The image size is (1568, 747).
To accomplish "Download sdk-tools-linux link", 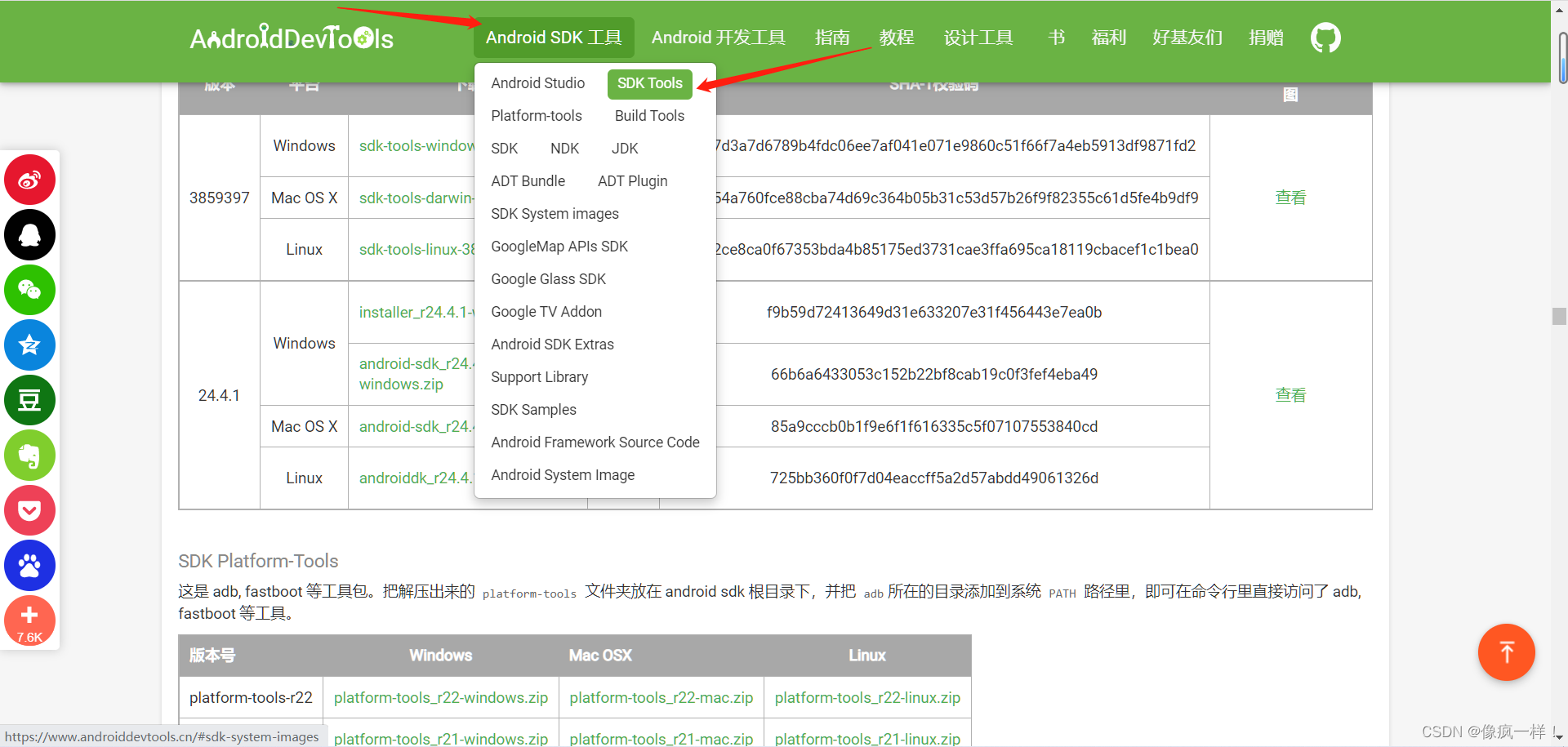I will pos(416,250).
